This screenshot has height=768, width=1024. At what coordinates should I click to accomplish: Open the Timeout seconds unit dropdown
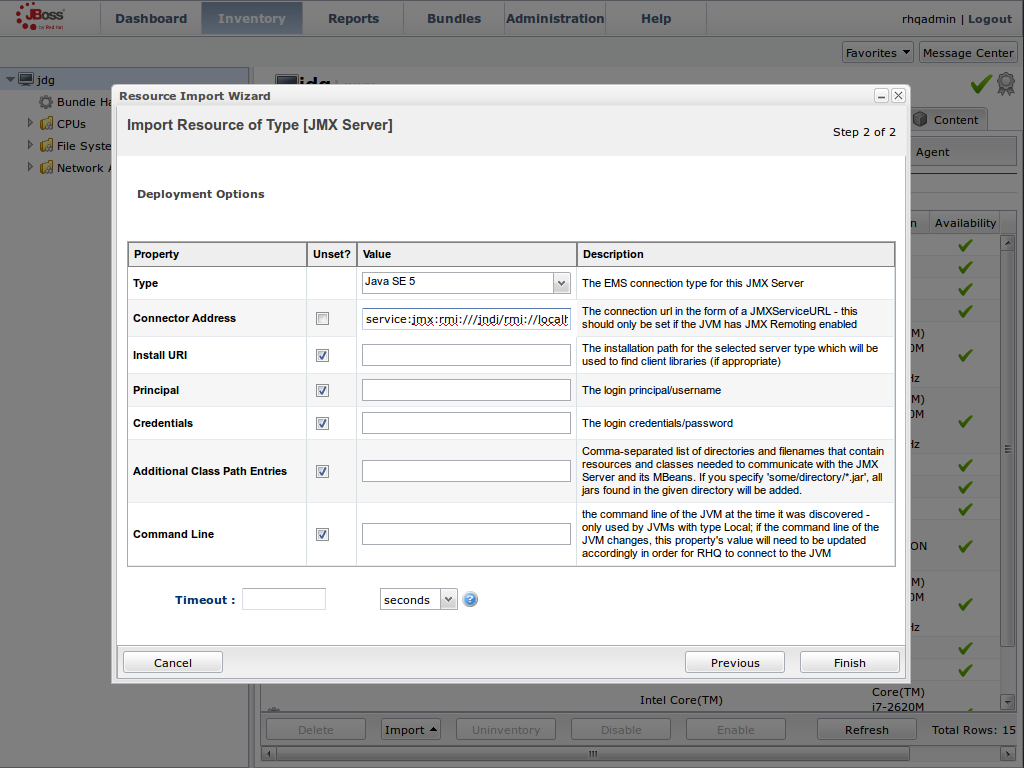point(418,600)
